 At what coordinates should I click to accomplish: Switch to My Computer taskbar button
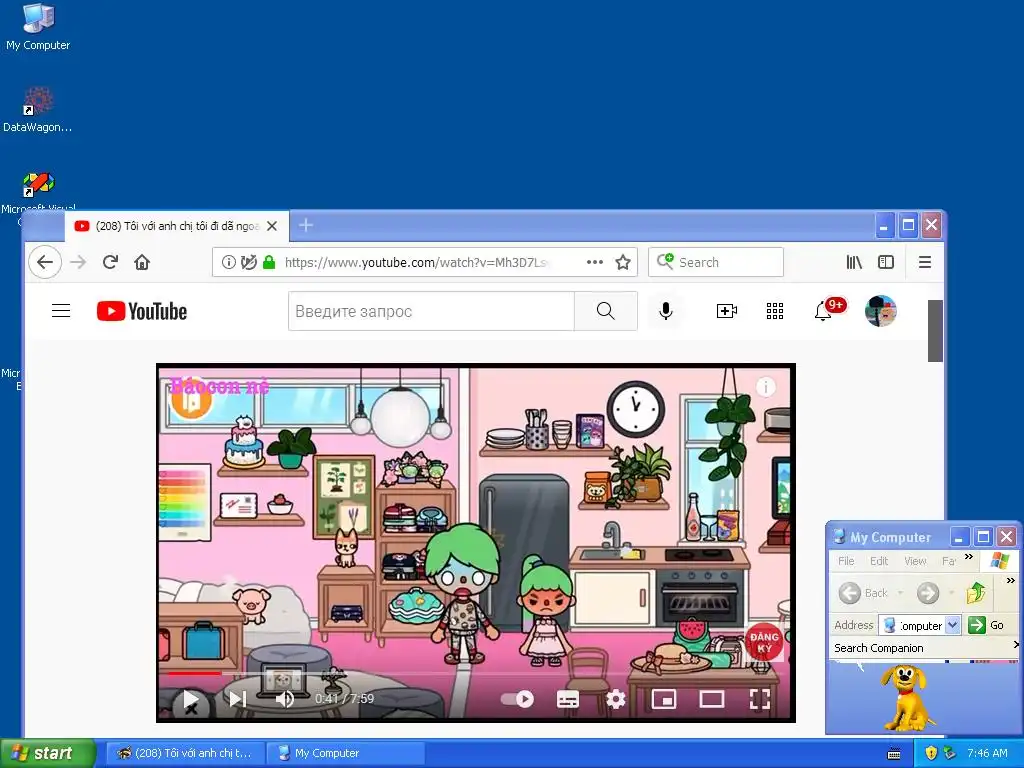coord(346,753)
